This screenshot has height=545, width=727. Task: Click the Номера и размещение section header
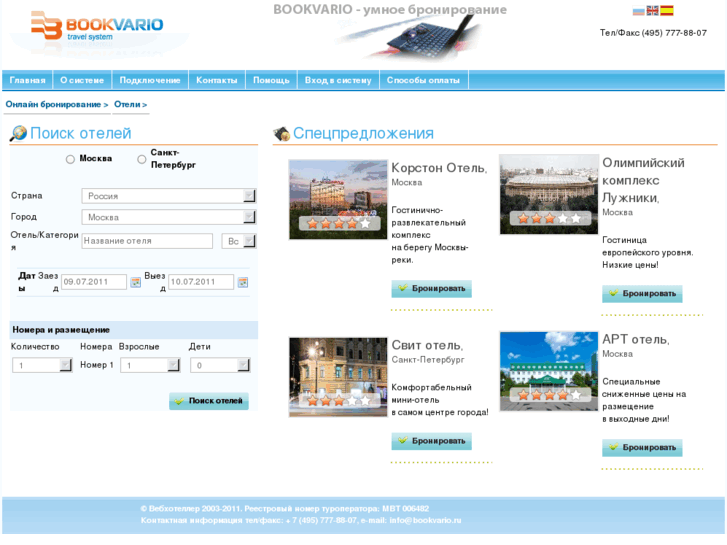coord(134,330)
